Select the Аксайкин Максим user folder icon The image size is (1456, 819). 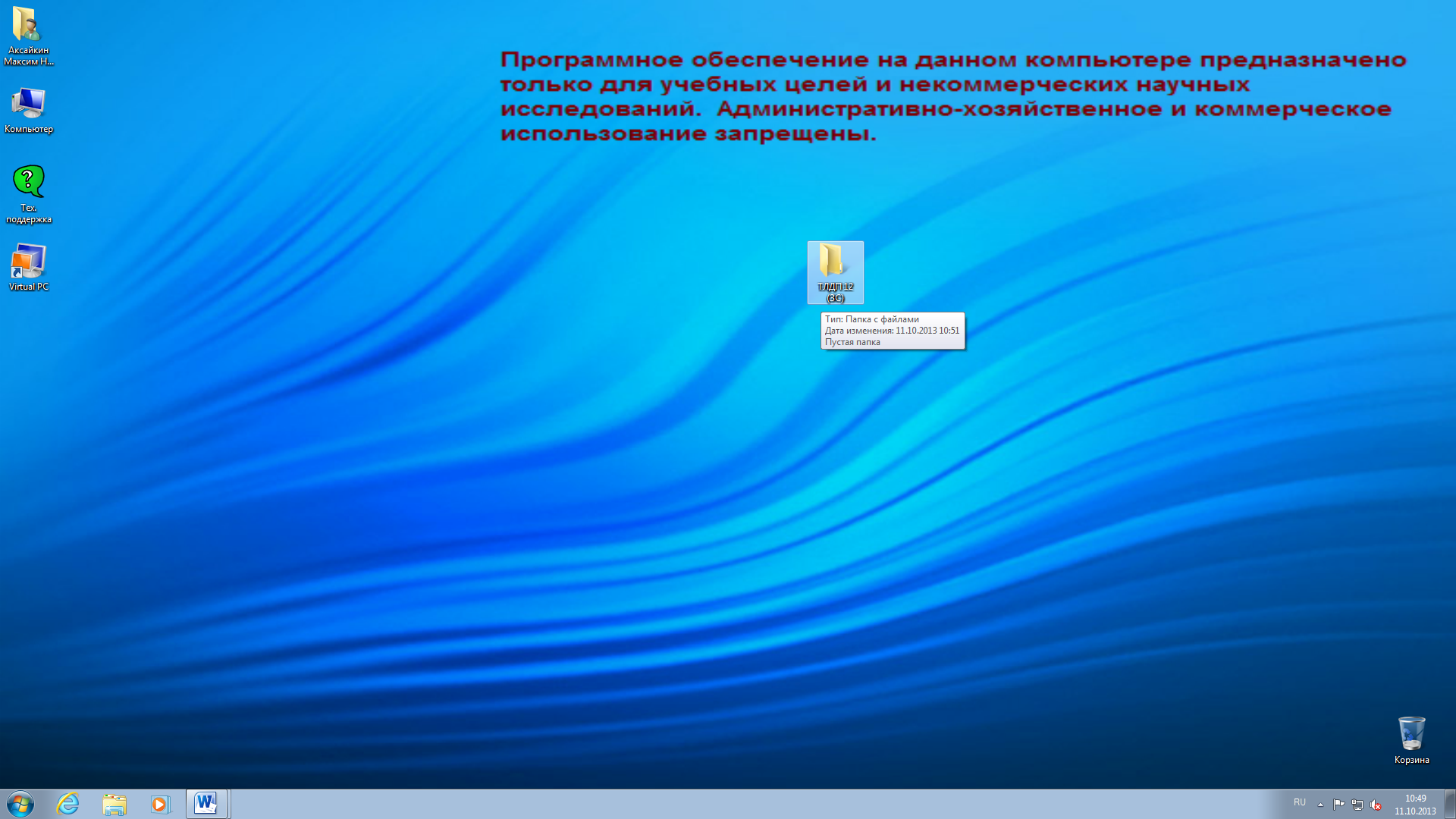(x=28, y=36)
